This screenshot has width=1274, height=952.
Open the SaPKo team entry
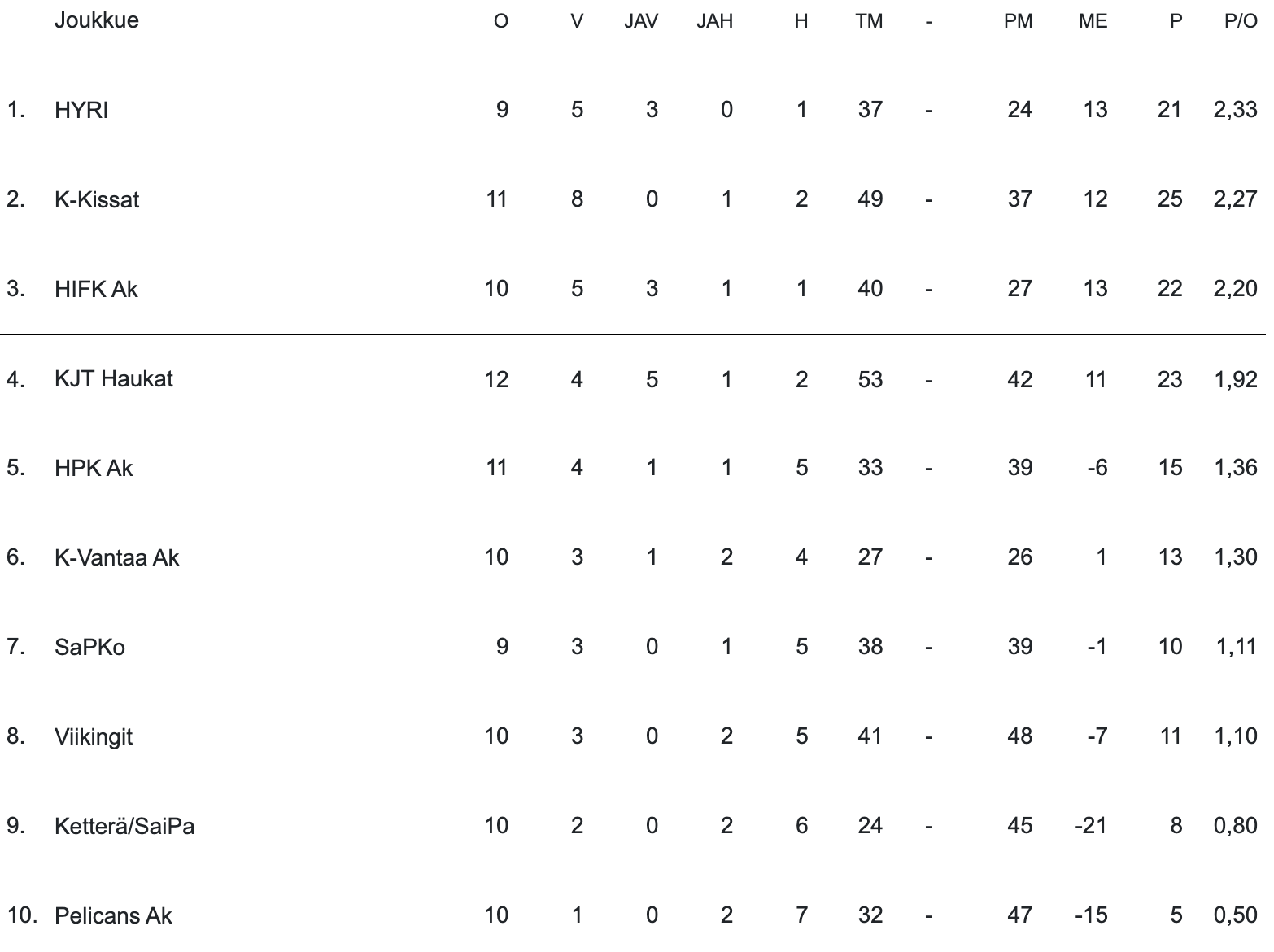(89, 647)
